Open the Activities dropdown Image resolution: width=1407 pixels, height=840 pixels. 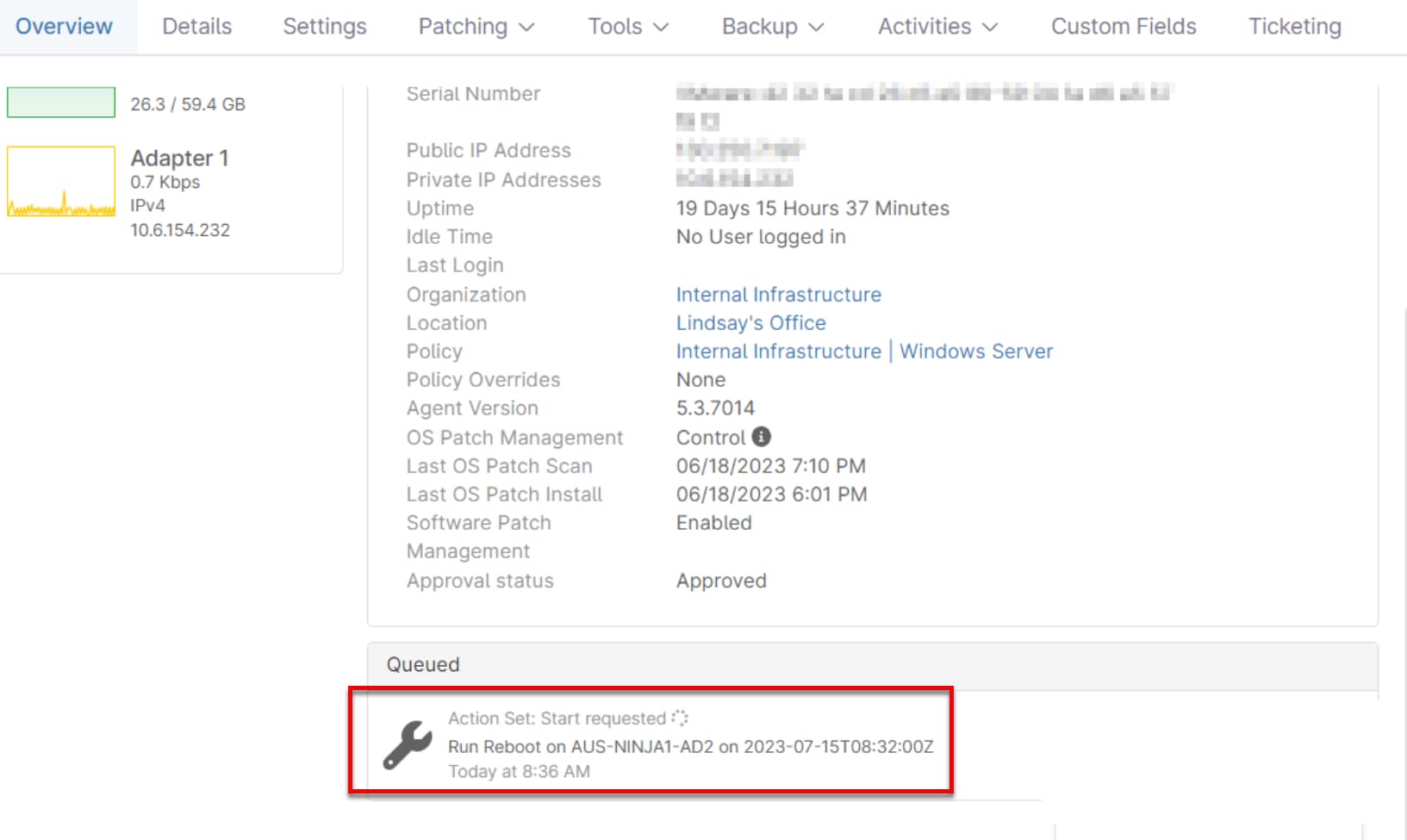click(937, 27)
